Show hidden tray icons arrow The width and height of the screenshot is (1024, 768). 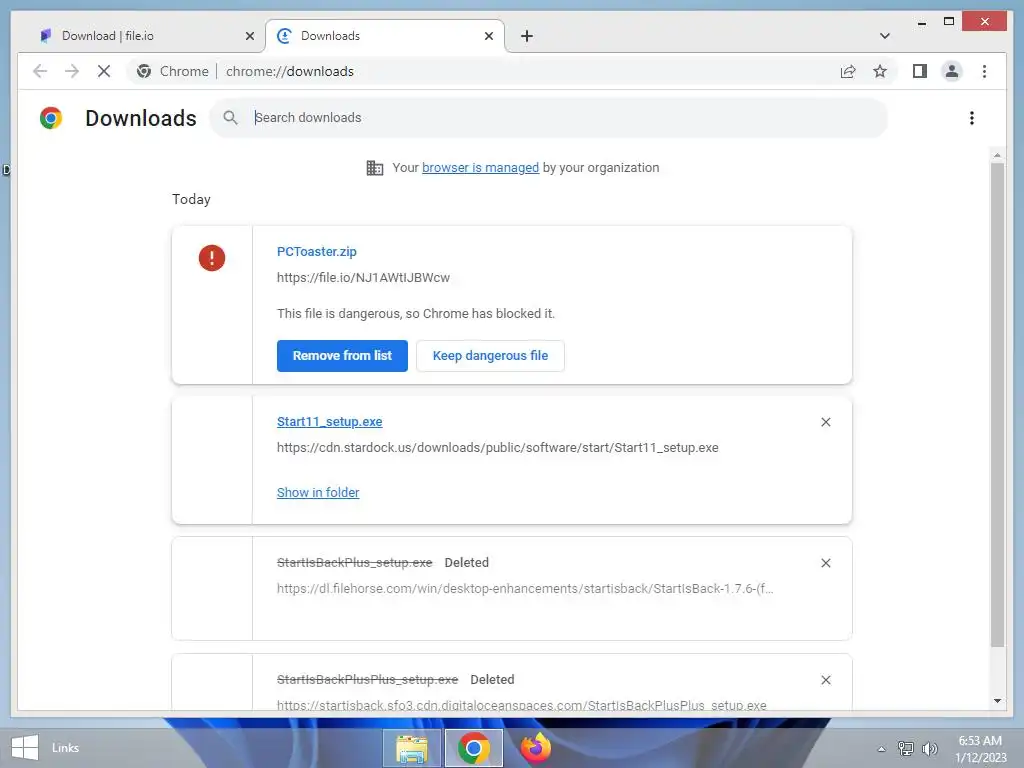pos(882,749)
